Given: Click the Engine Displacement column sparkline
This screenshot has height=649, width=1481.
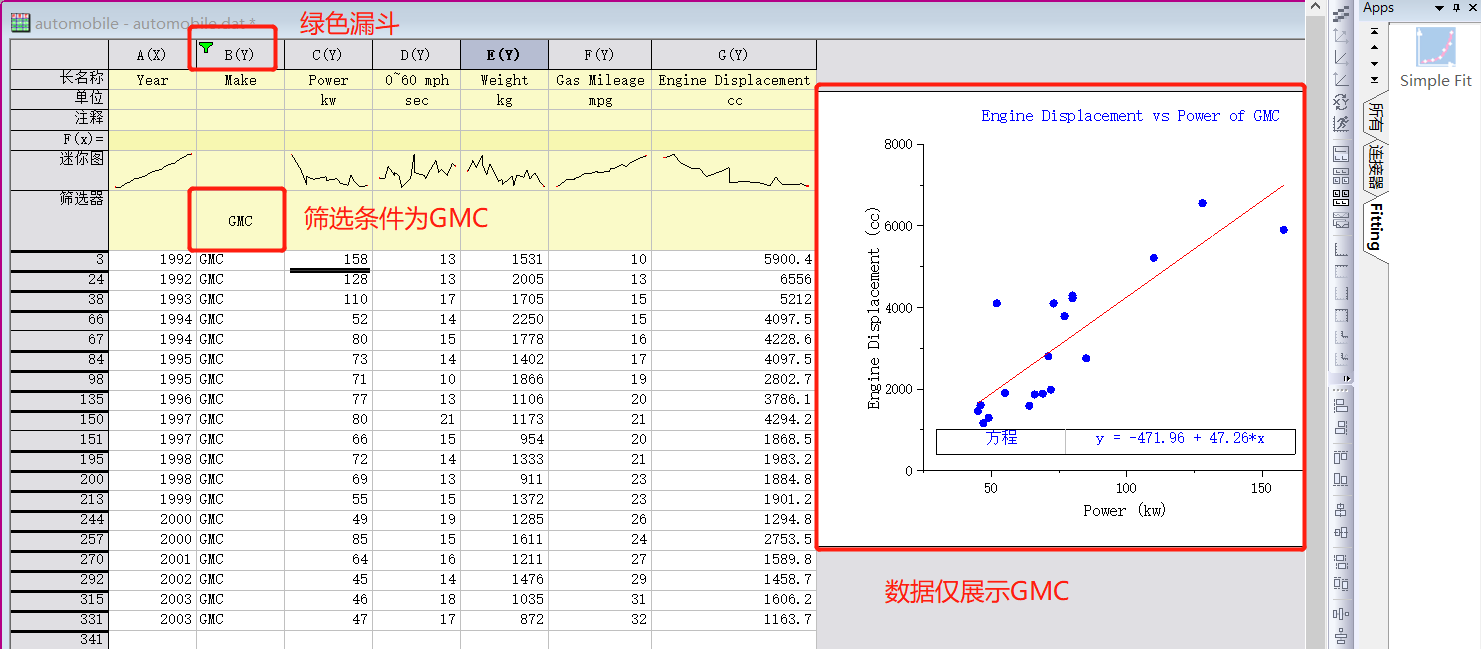Looking at the screenshot, I should 734,170.
